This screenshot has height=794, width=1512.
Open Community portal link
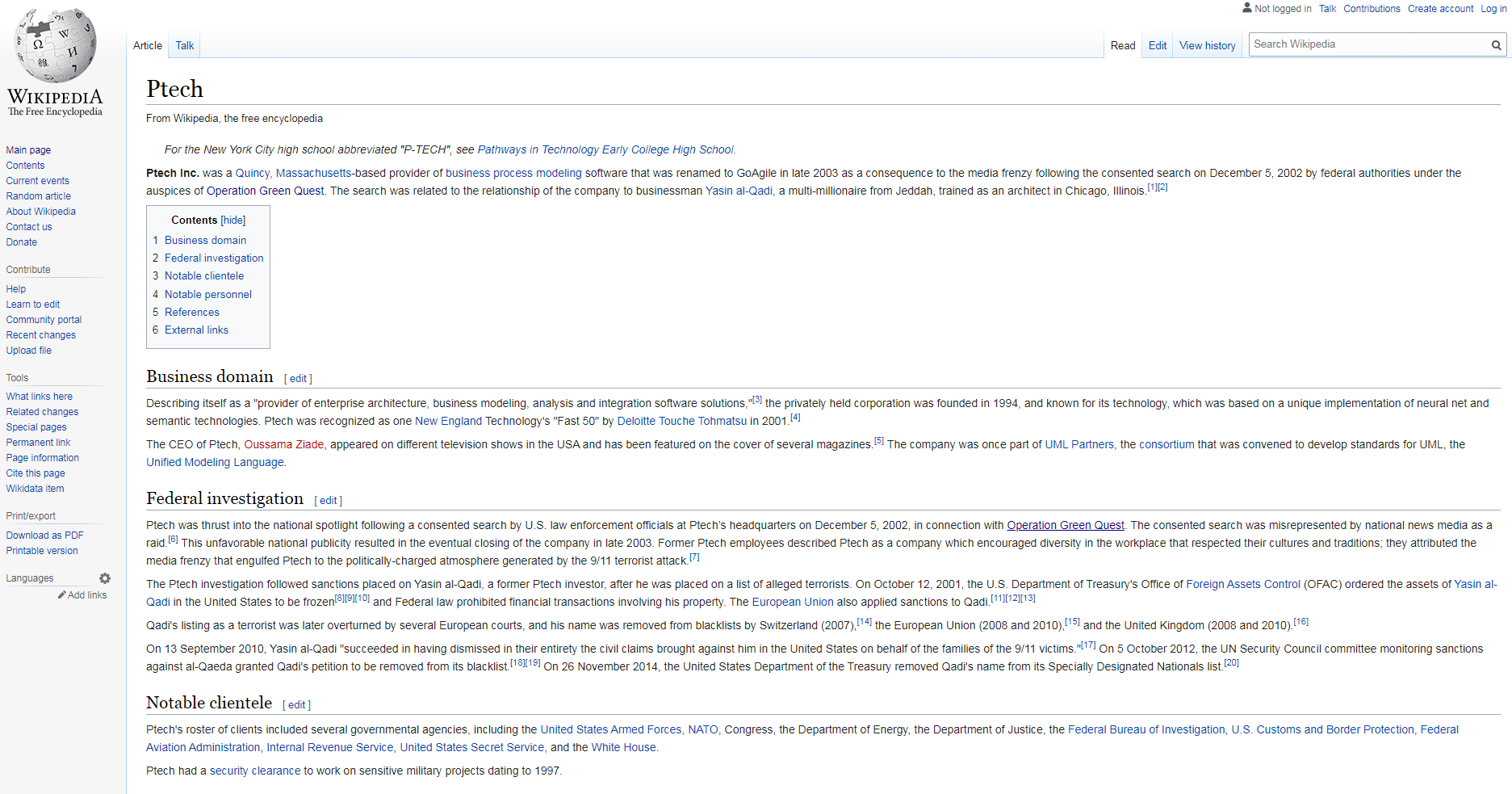(x=44, y=320)
